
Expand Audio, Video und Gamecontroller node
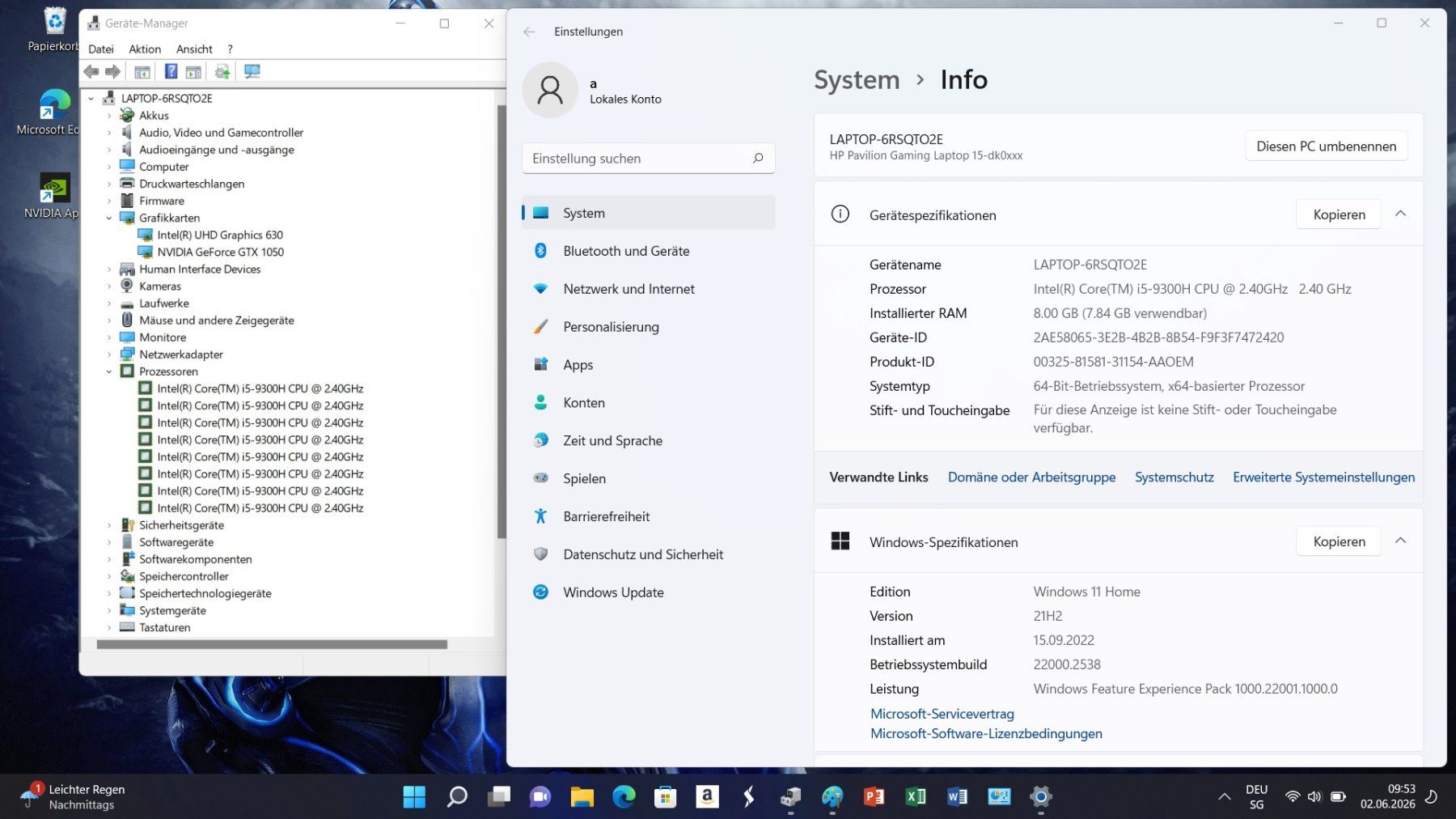[109, 133]
